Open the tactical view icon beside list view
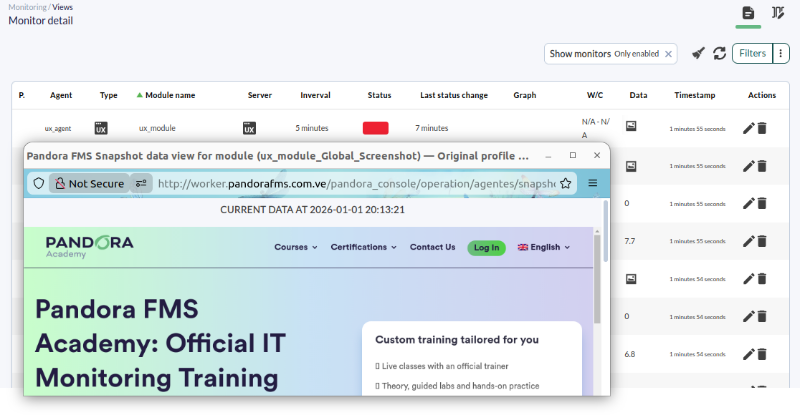 (x=778, y=13)
